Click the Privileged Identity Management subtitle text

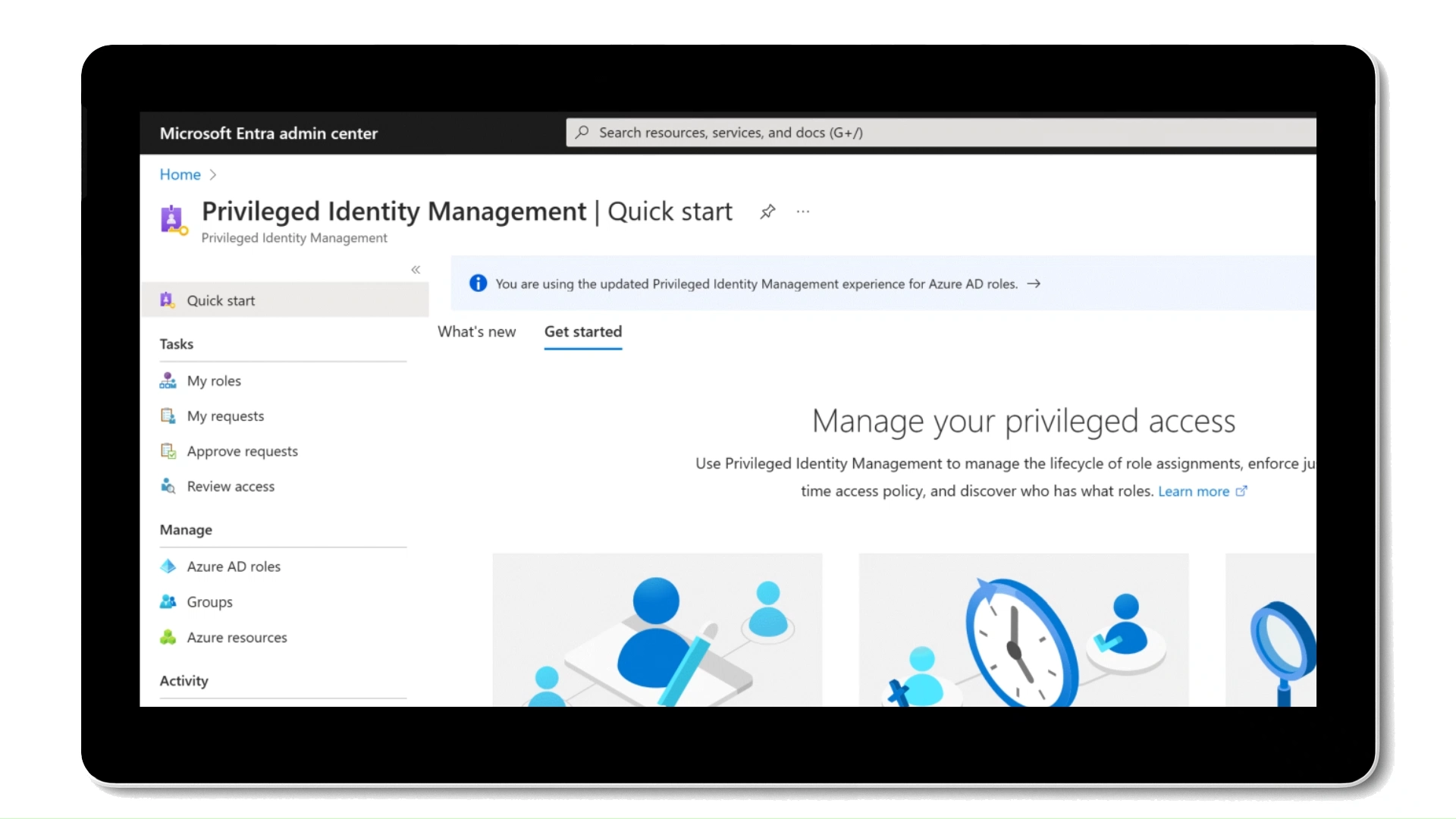pos(294,237)
